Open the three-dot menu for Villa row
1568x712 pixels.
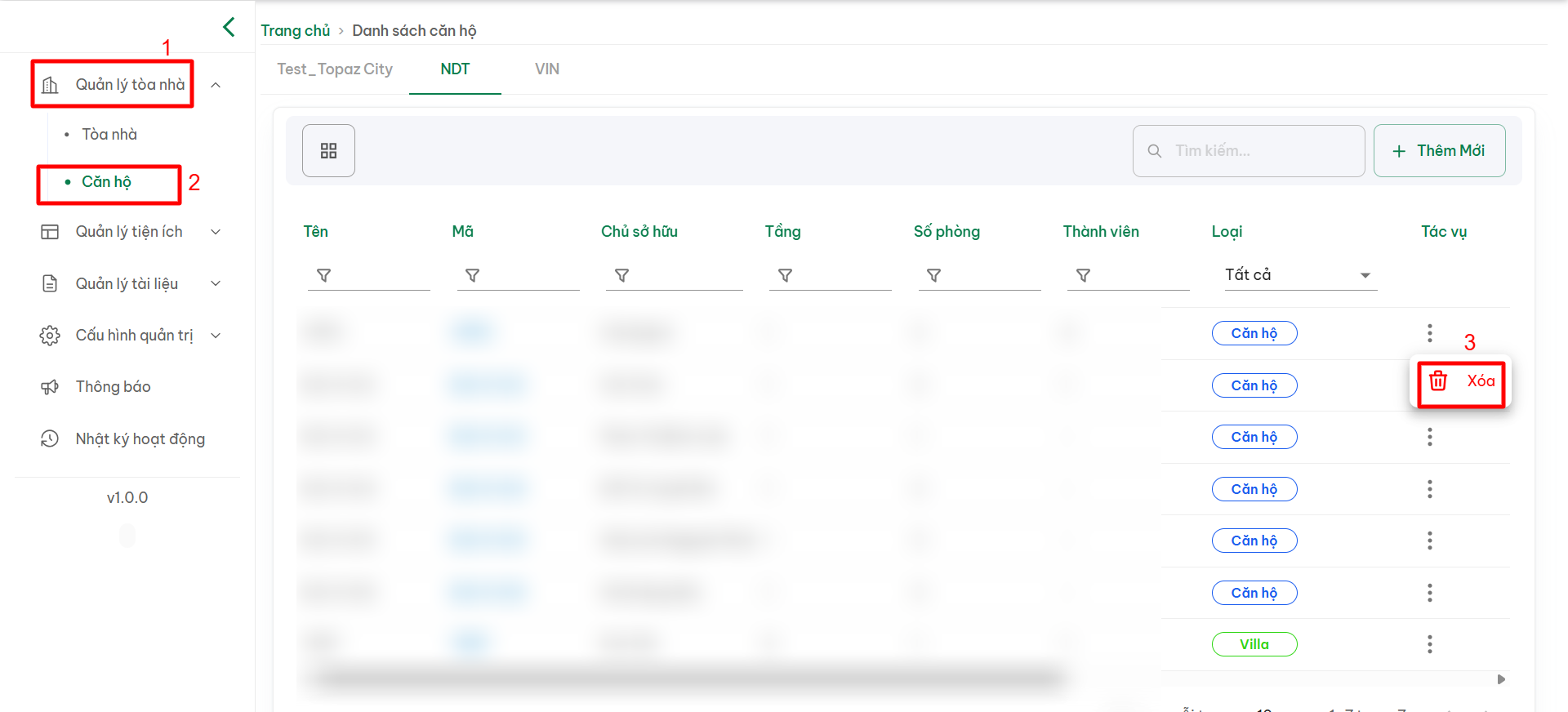(1429, 644)
